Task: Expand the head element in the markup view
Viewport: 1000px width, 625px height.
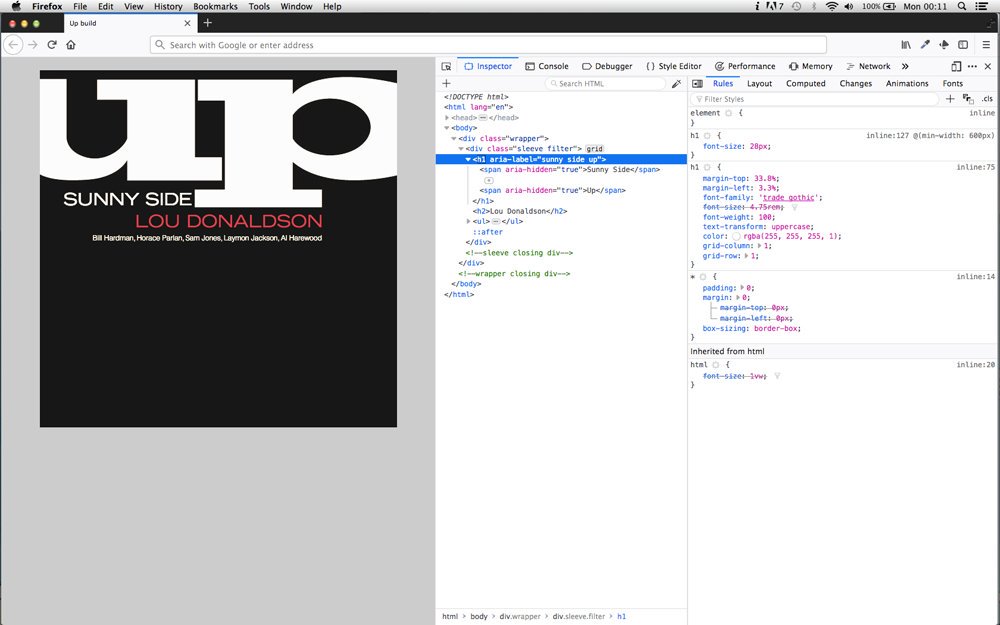Action: pos(447,117)
